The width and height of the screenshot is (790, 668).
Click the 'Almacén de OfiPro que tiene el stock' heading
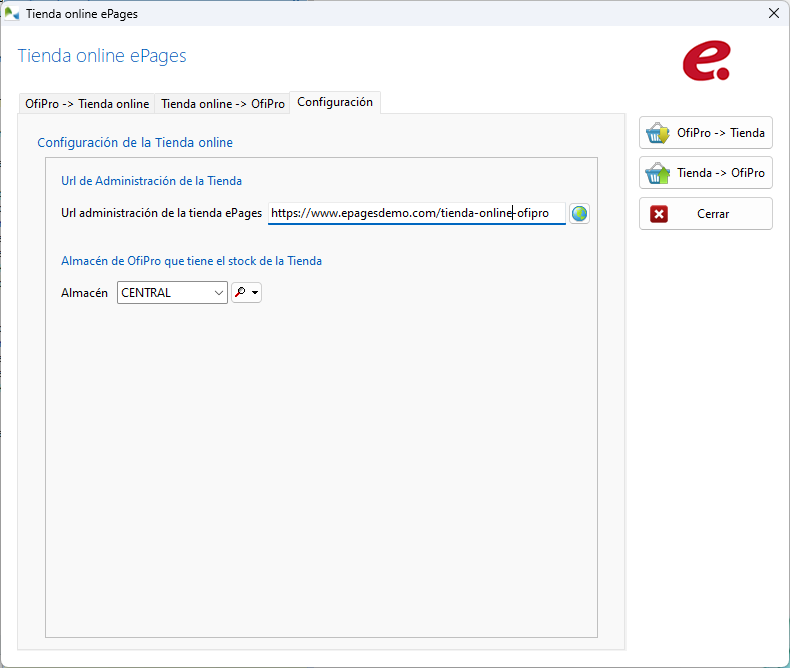(191, 261)
